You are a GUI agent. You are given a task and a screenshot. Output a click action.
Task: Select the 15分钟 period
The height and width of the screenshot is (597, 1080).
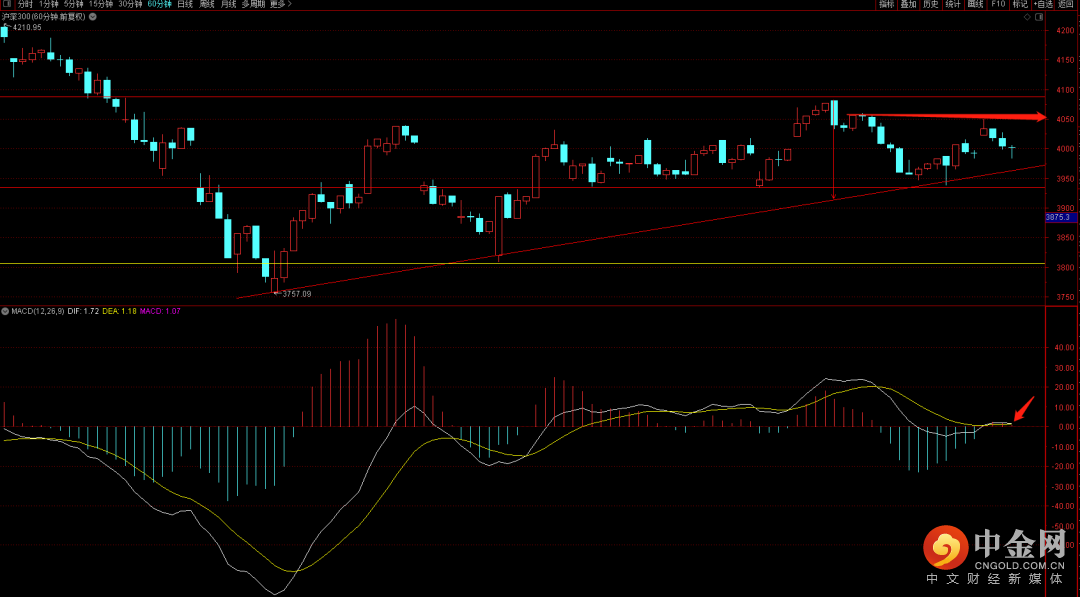click(101, 4)
